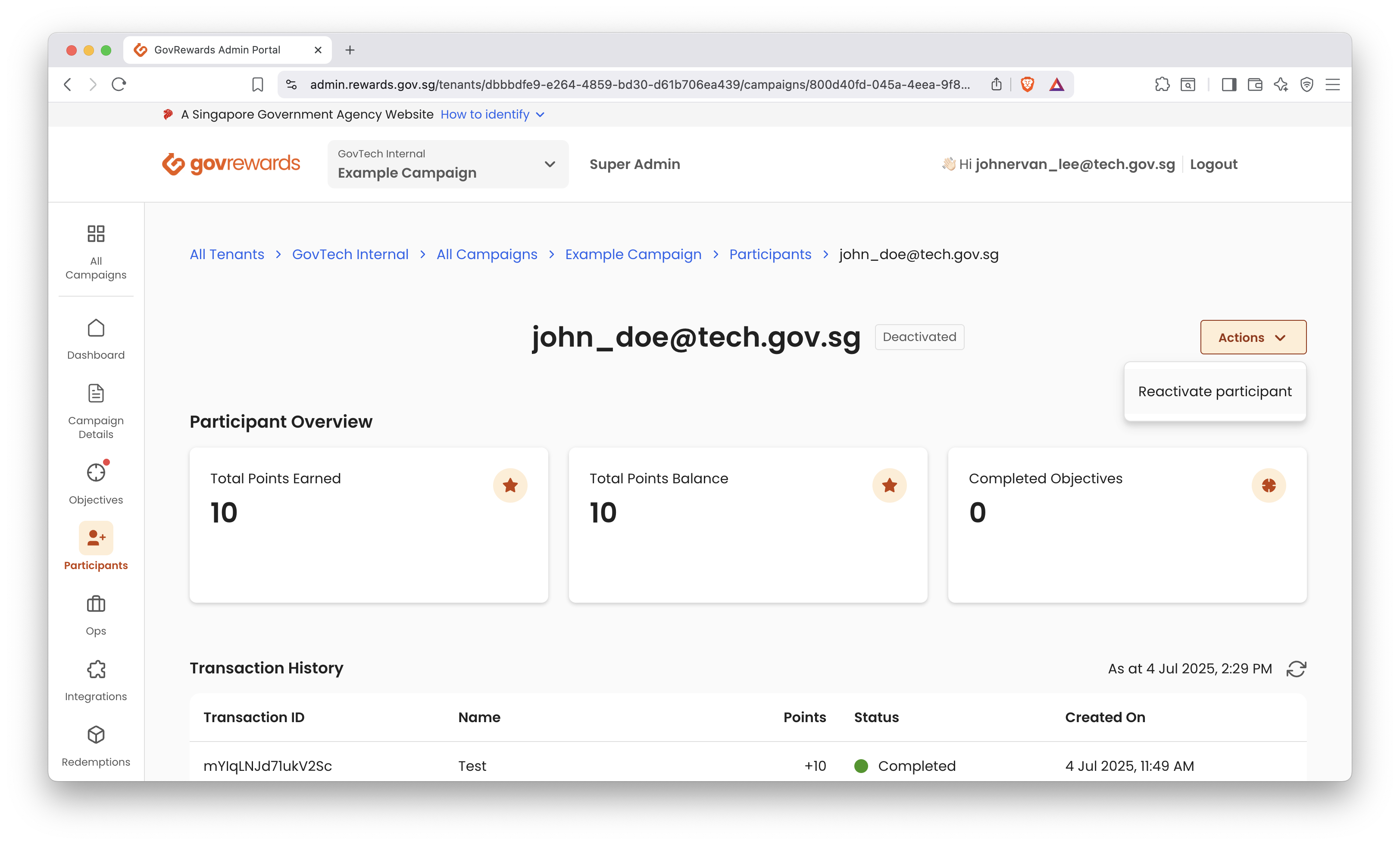Screen dimensions: 1400x845
Task: Open the All Tenants breadcrumb link
Action: click(227, 254)
